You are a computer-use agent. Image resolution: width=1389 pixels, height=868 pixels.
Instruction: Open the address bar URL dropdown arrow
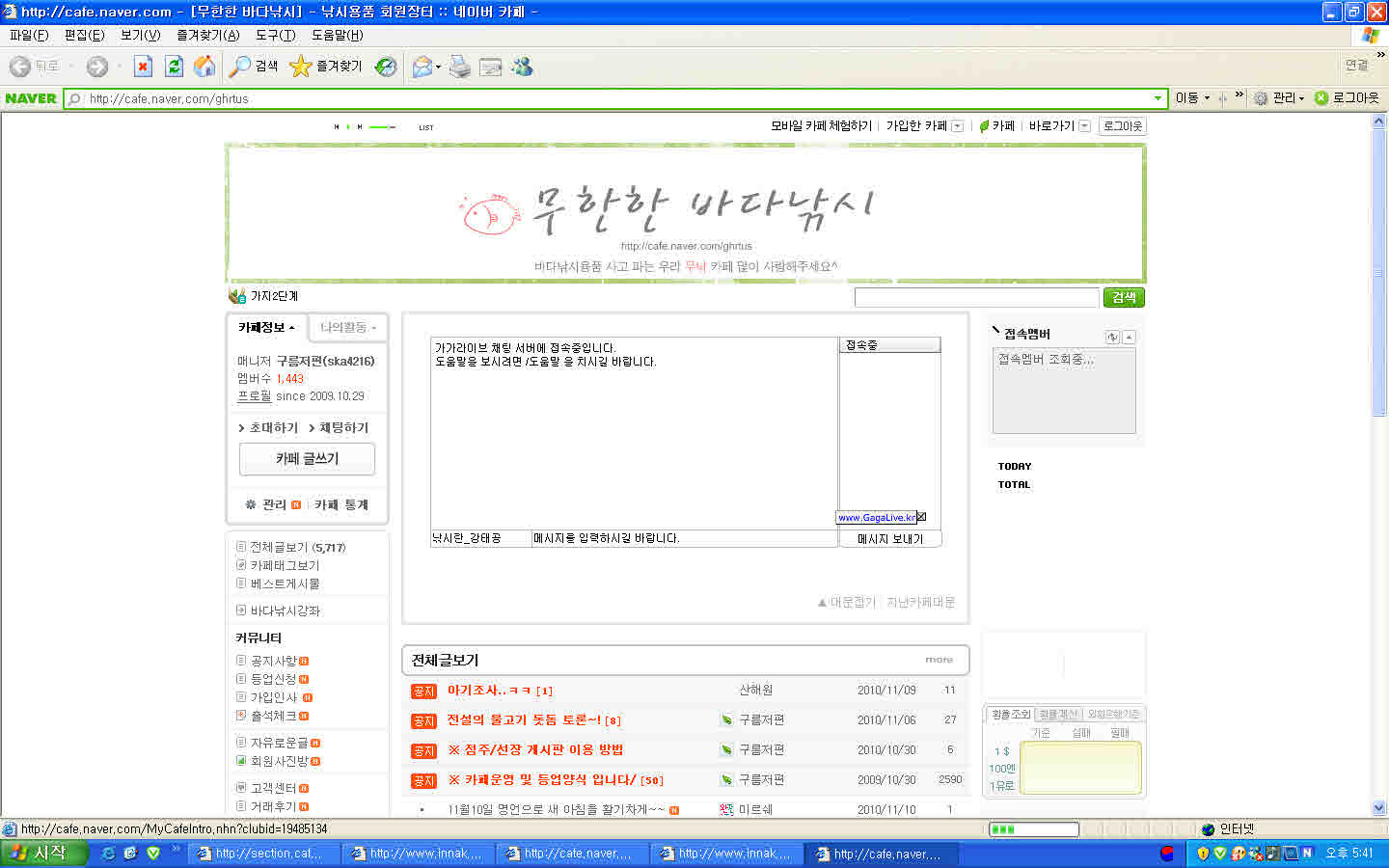[1157, 98]
